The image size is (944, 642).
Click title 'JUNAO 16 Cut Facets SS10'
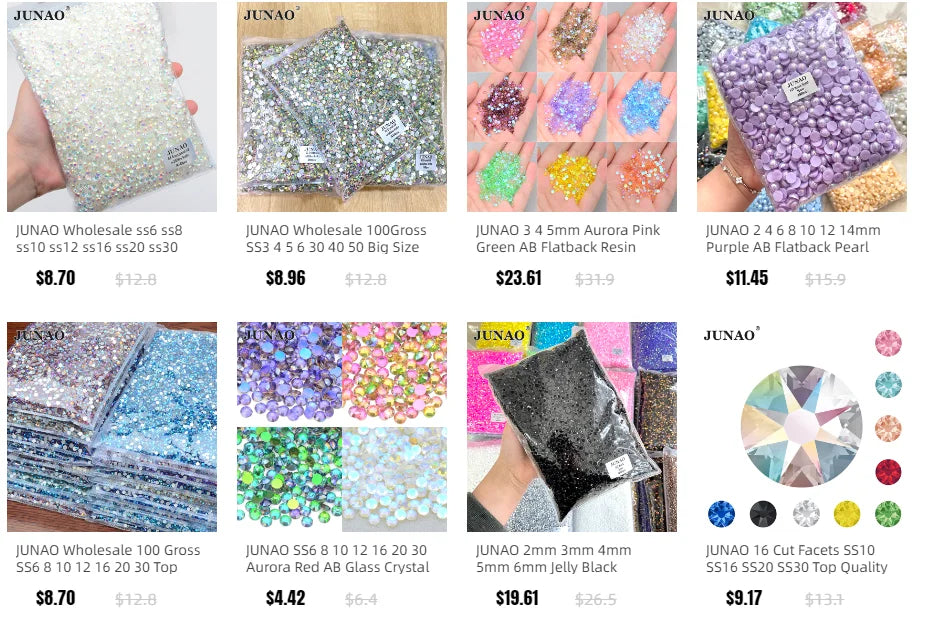[796, 558]
